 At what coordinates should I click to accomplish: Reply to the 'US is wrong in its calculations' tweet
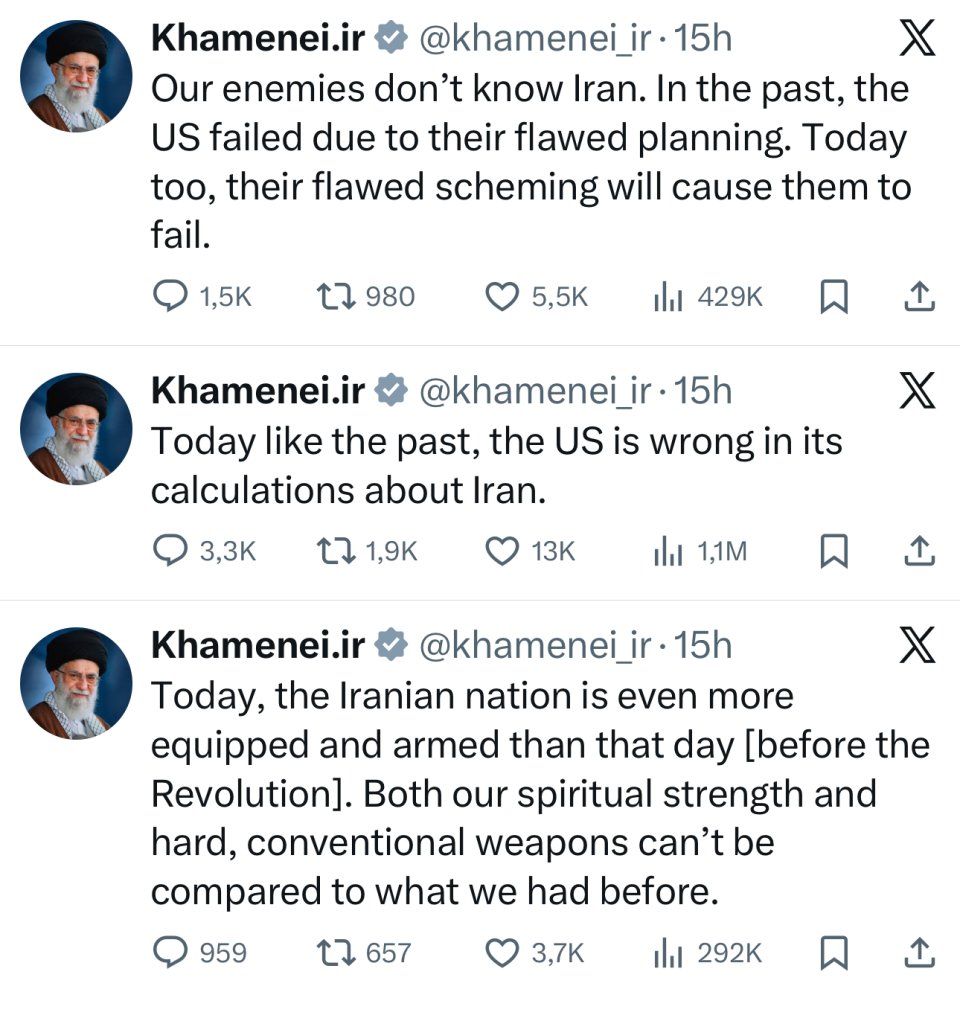pos(171,551)
